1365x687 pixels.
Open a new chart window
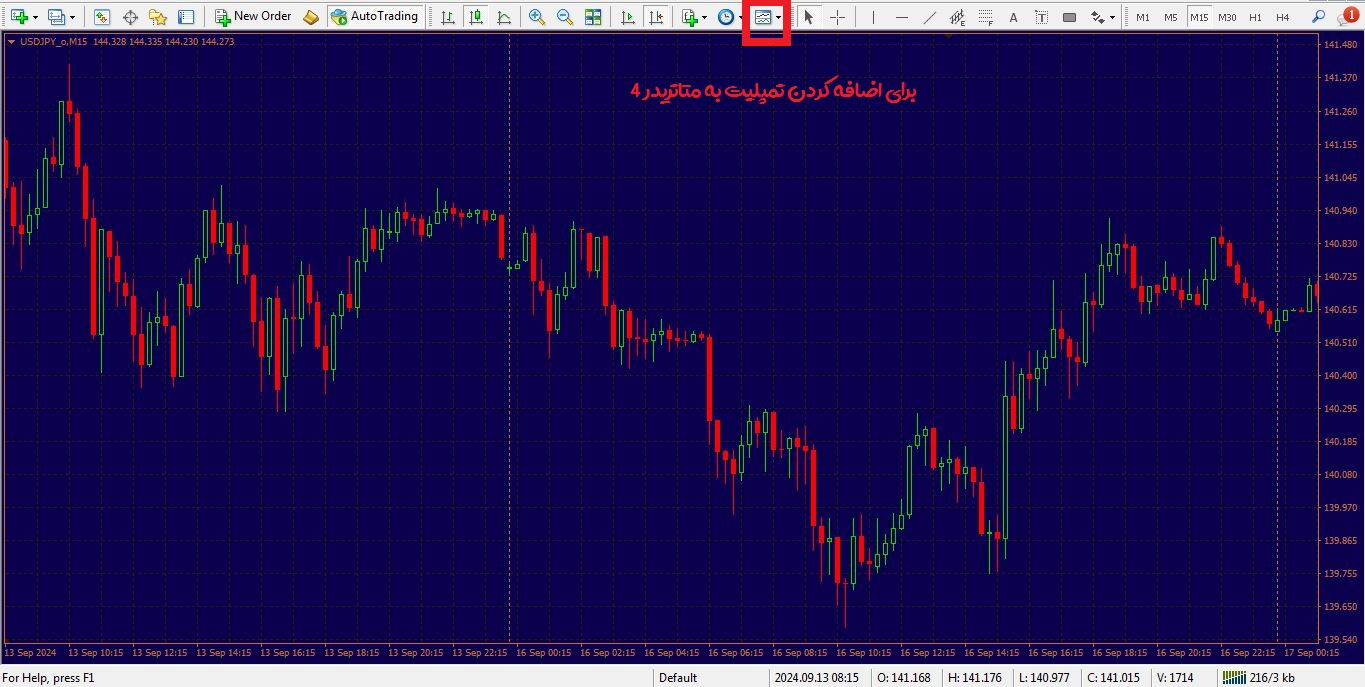coord(19,17)
